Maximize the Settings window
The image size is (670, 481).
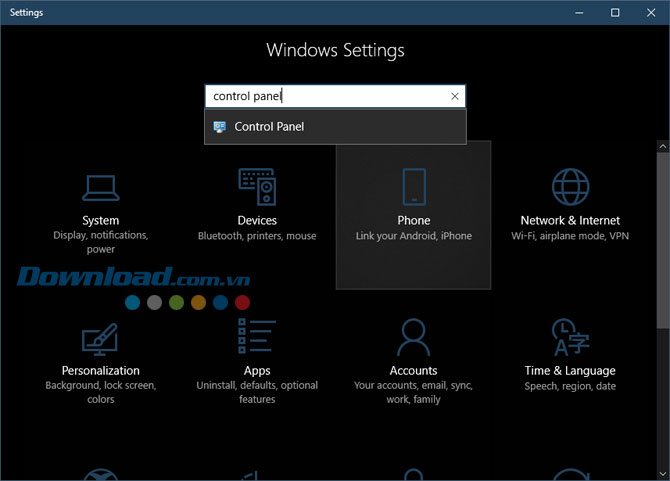pyautogui.click(x=615, y=13)
